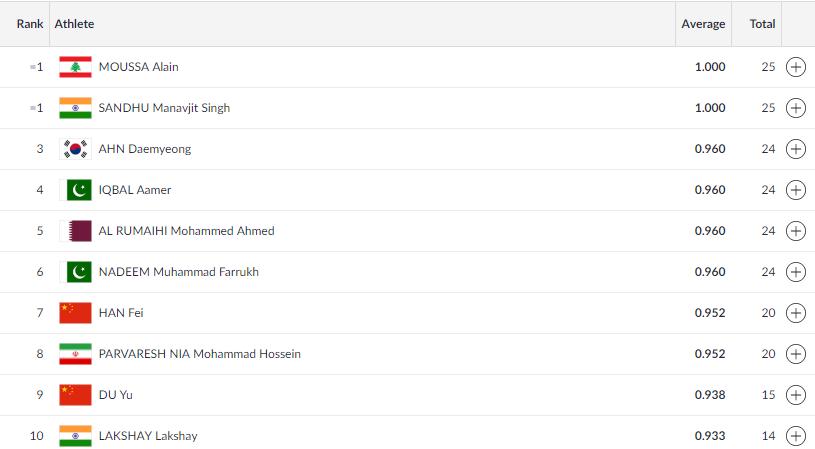Click plus icon beside IQBAL Aamer
Viewport: 815px width, 449px height.
click(x=795, y=190)
